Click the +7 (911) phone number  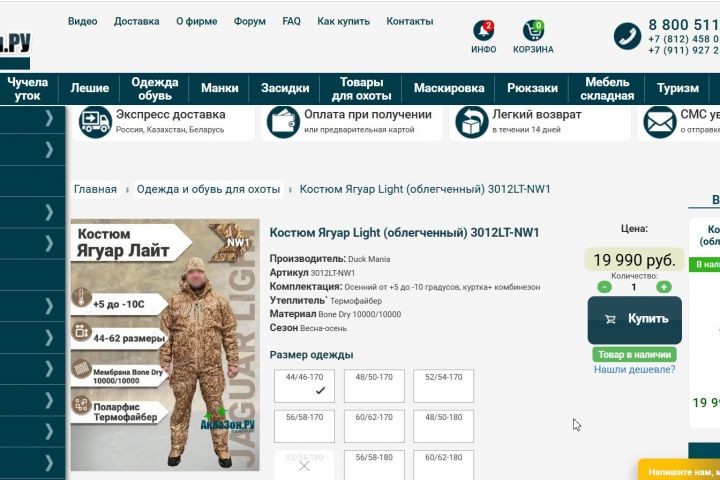[684, 51]
